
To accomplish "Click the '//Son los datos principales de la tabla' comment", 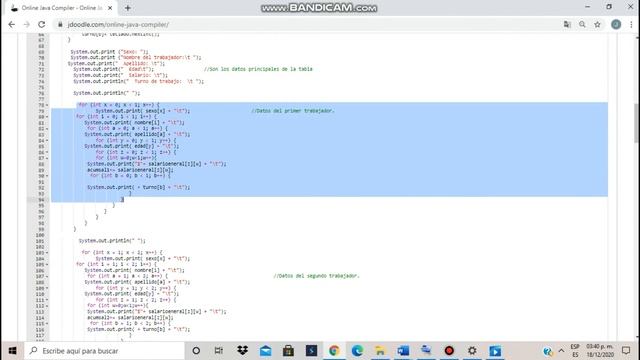I will coord(258,69).
